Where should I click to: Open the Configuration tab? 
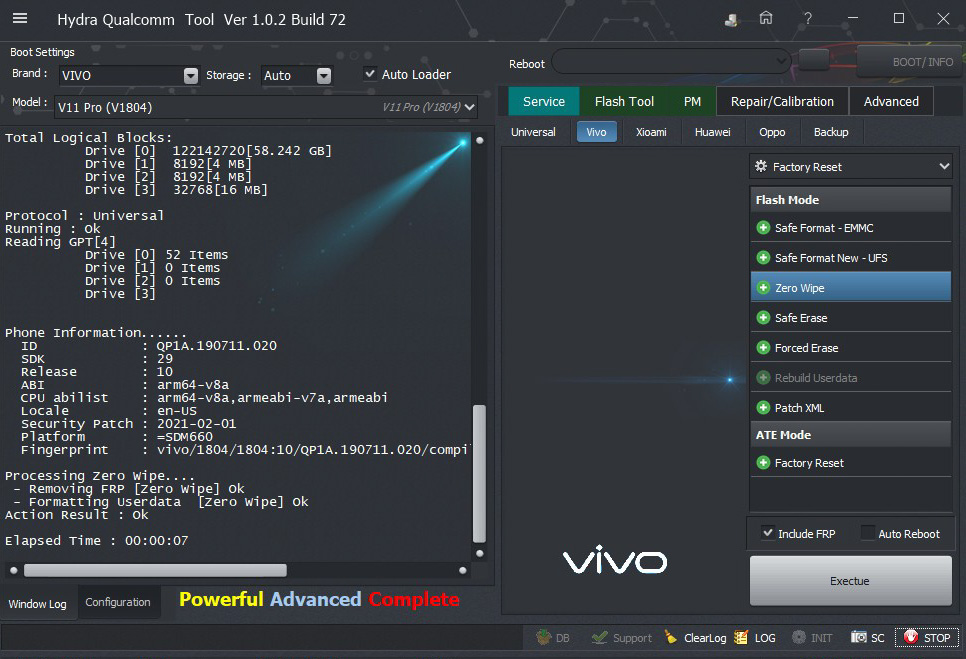point(118,602)
